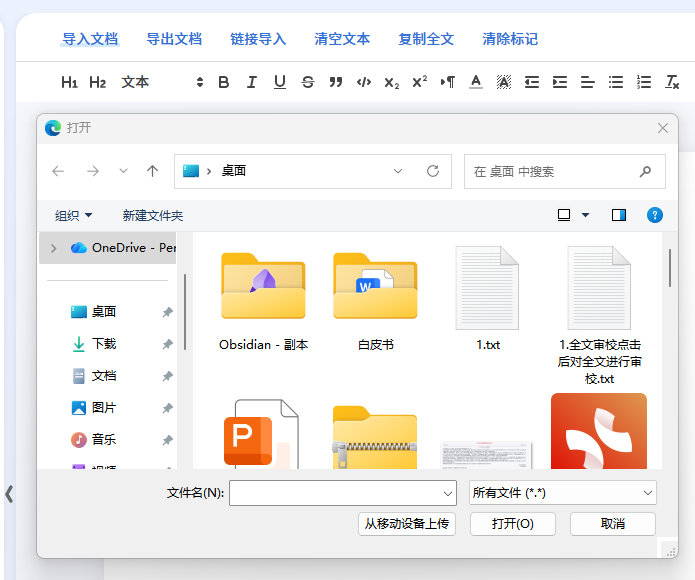Pick the text color icon
This screenshot has width=695, height=580.
[476, 82]
